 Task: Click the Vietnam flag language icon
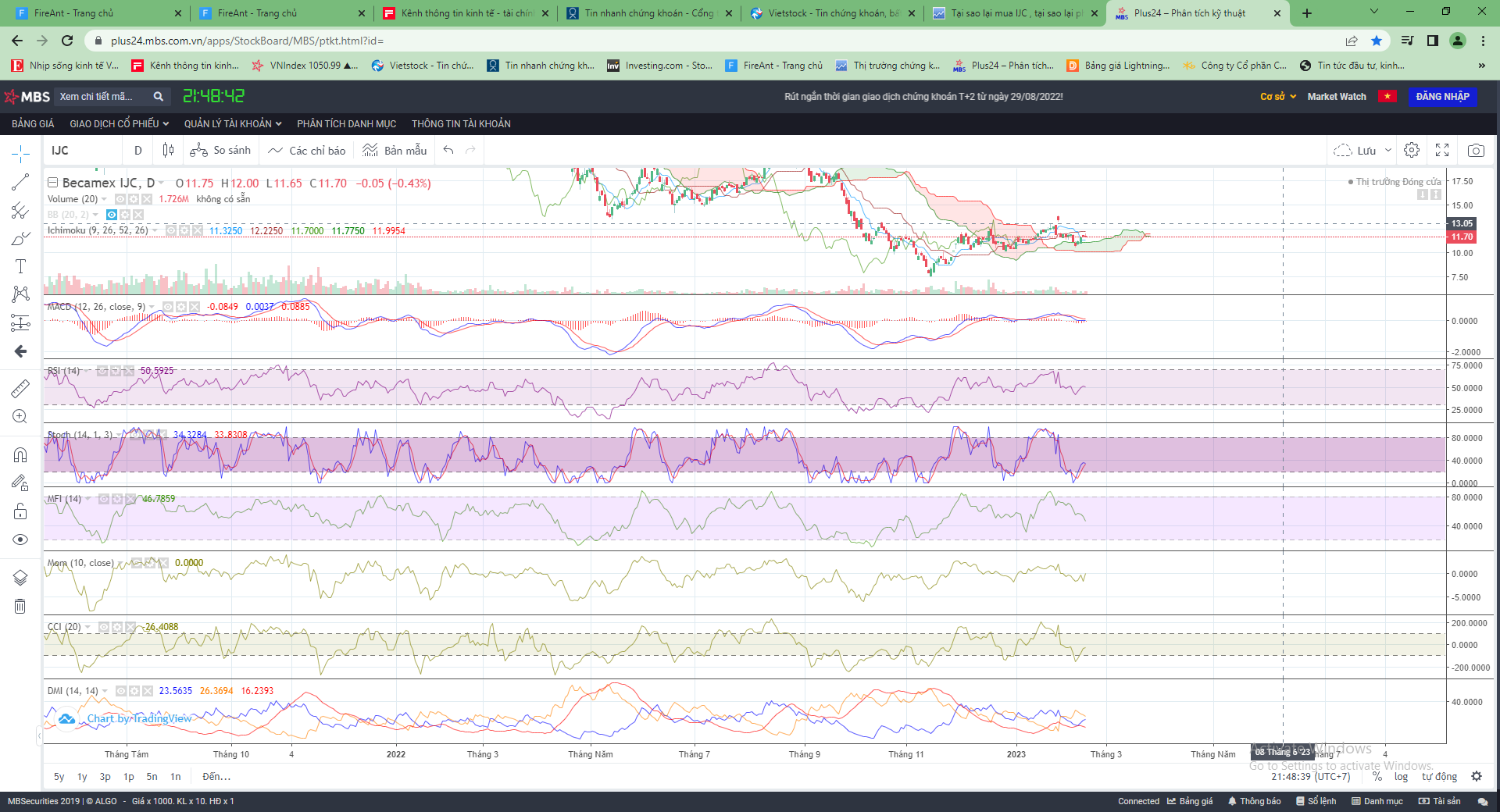click(1387, 96)
